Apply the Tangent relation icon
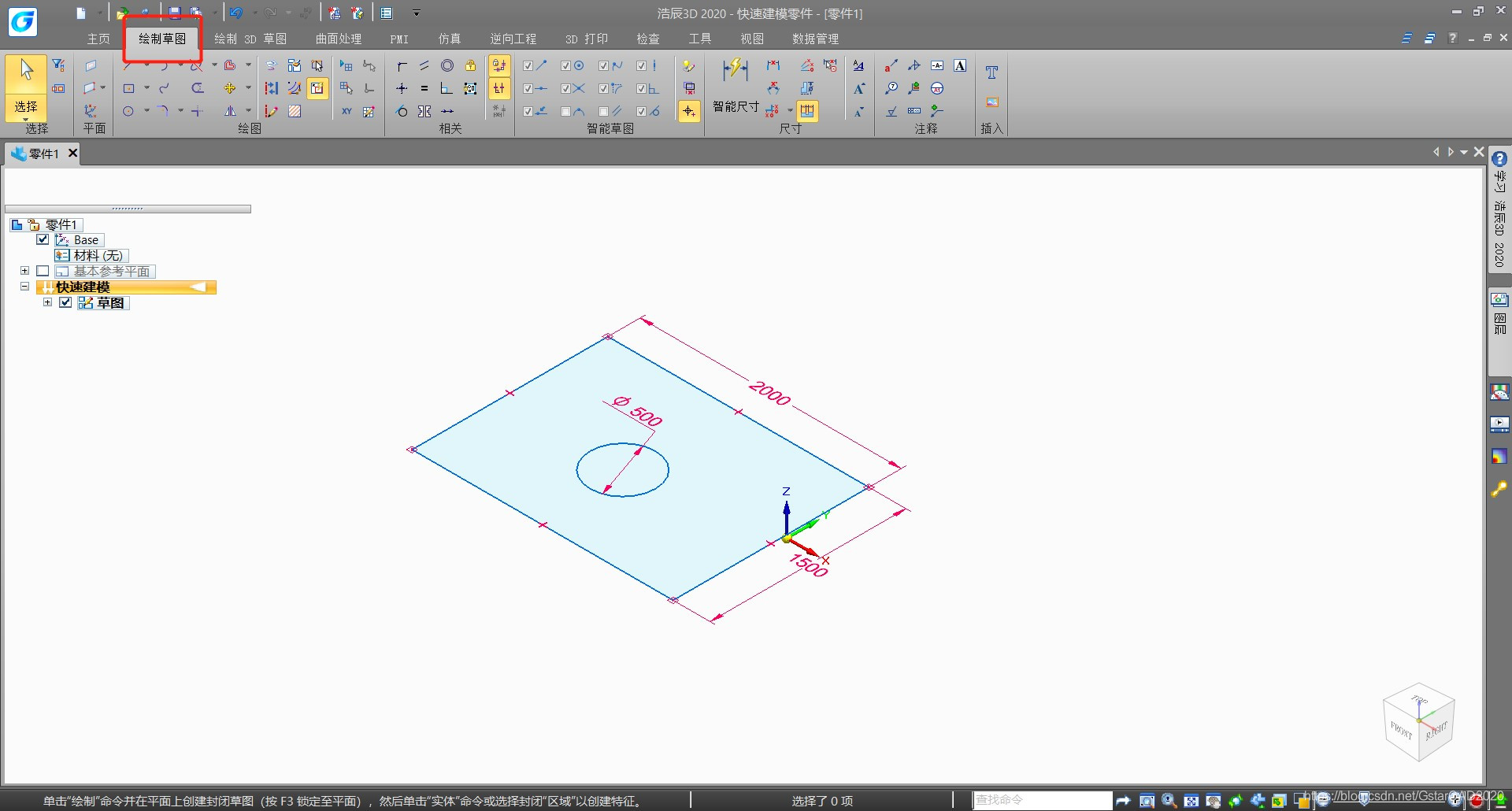The image size is (1512, 811). 402,111
